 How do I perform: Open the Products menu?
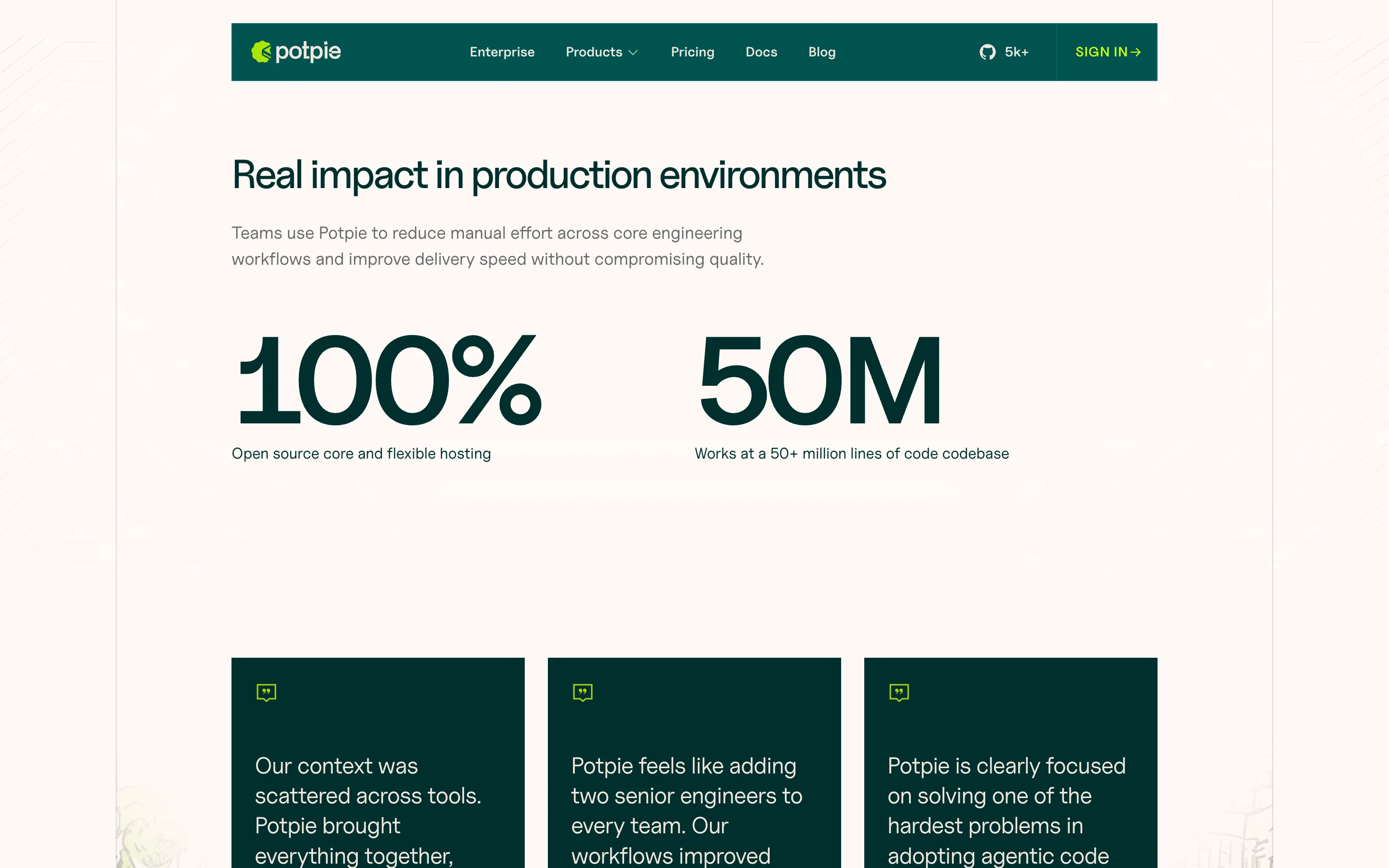pos(594,52)
